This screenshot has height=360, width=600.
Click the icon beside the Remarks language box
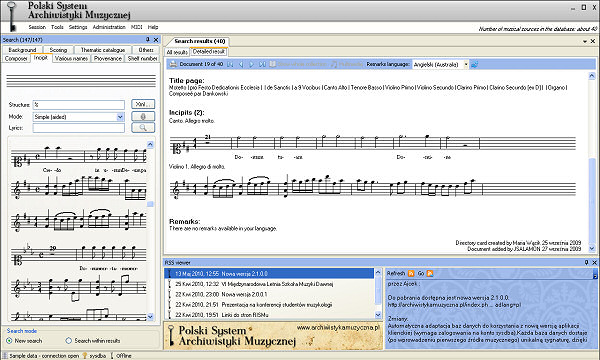[474, 64]
